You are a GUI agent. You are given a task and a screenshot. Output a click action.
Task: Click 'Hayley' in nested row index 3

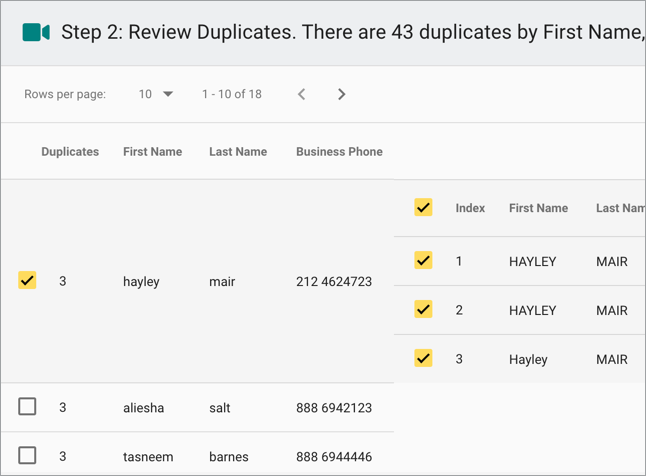click(528, 360)
